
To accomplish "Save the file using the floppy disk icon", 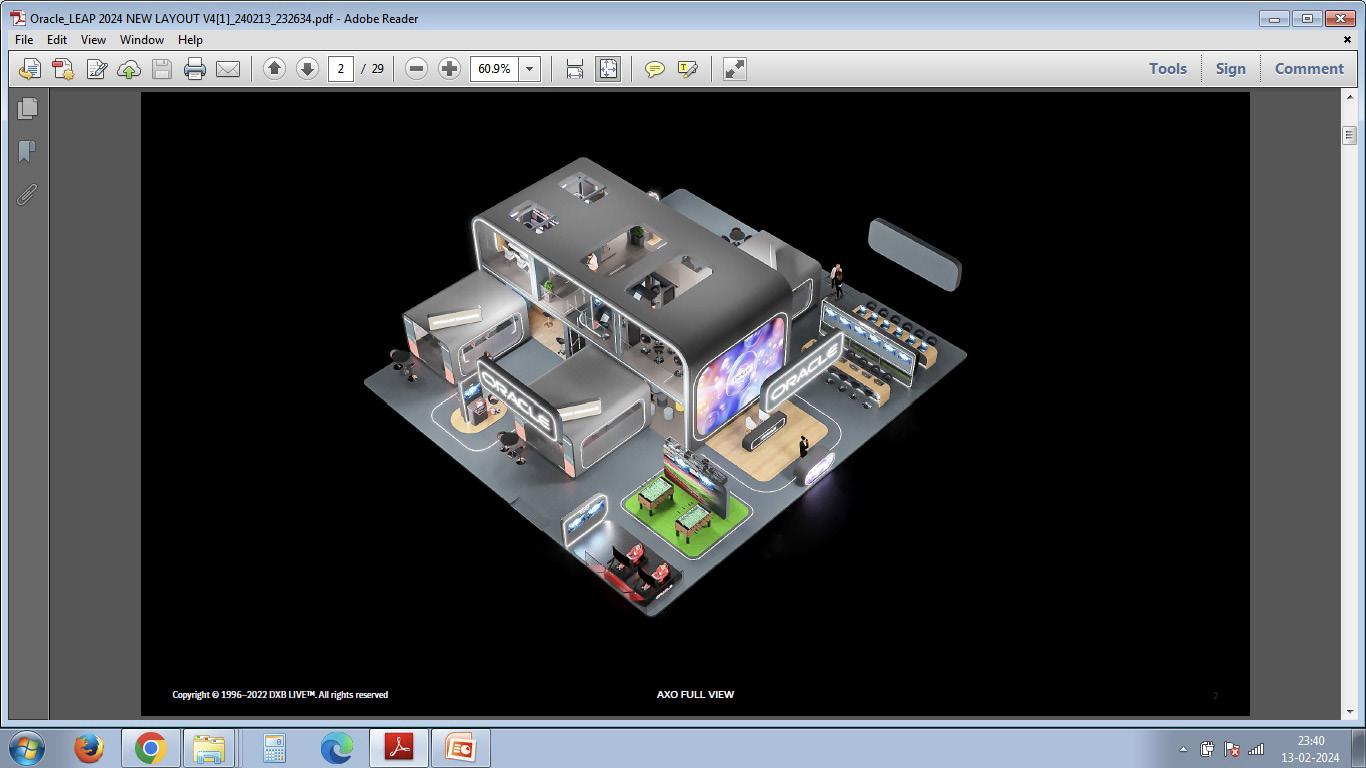I will 162,69.
